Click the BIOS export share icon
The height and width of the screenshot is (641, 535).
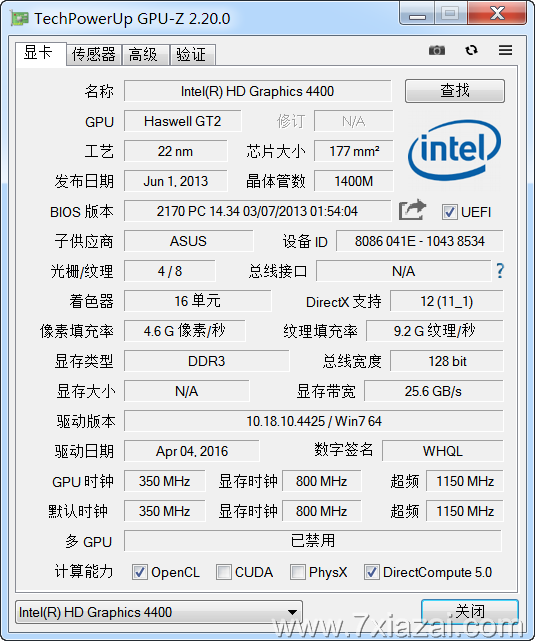tap(412, 210)
